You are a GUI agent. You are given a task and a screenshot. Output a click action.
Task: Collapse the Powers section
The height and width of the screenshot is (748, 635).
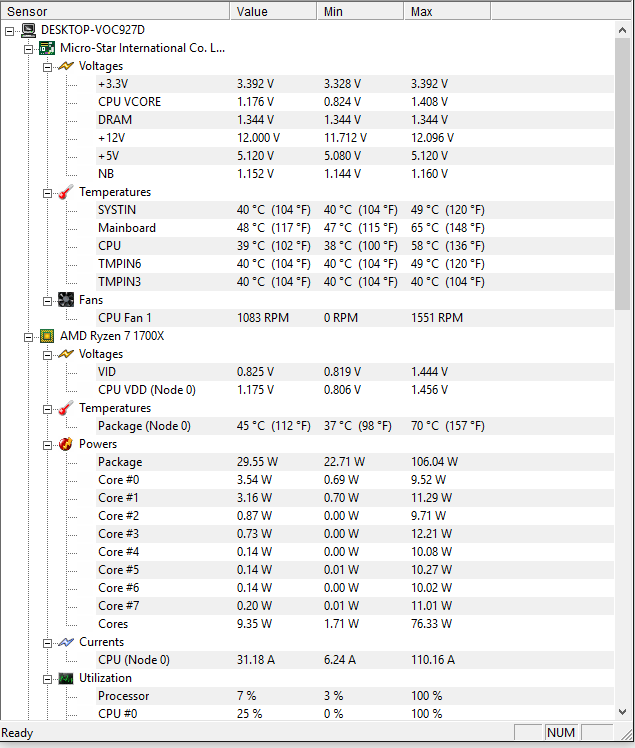click(47, 446)
